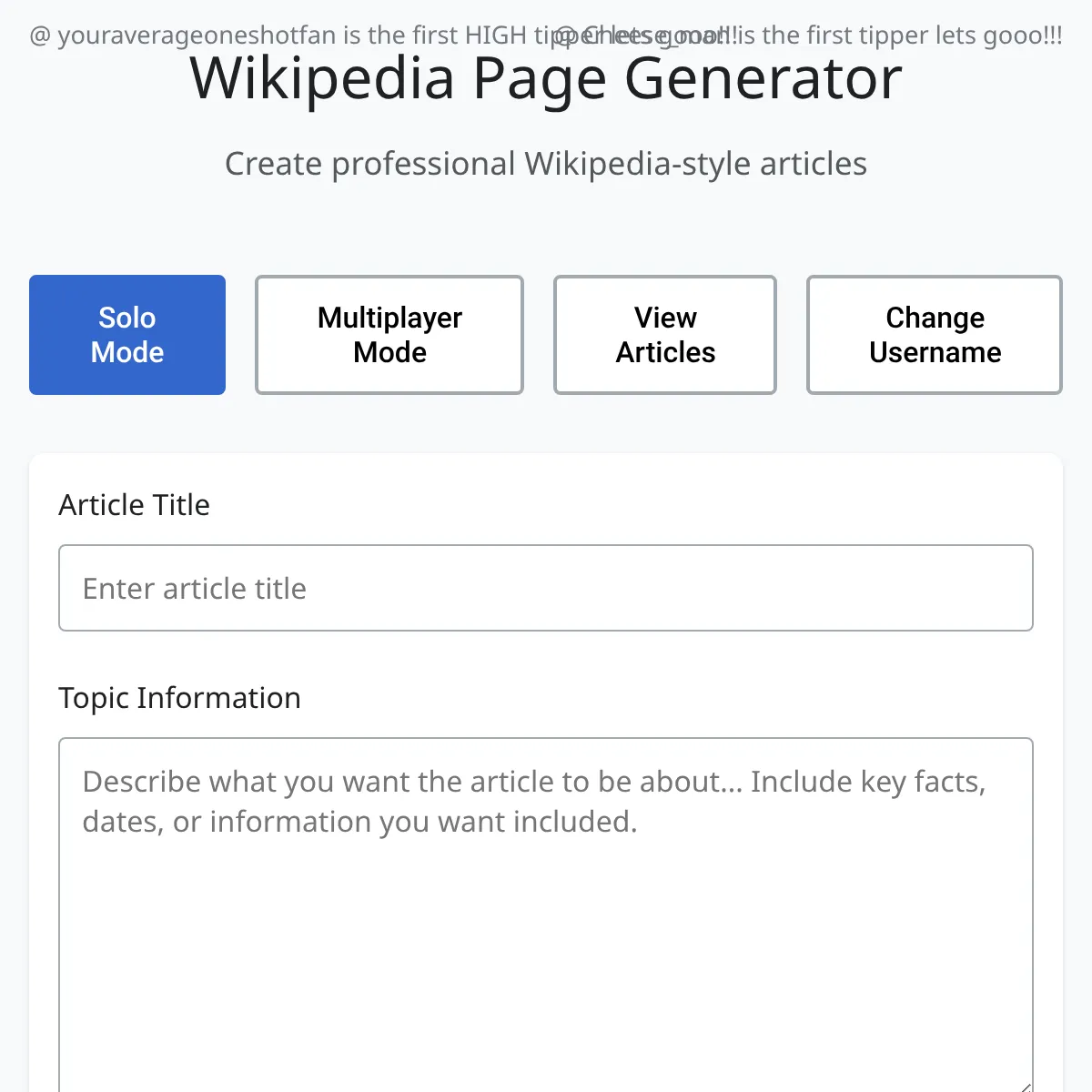Click the word "Wikipedia" in the main heading
Screen dimensions: 1092x1092
[322, 78]
